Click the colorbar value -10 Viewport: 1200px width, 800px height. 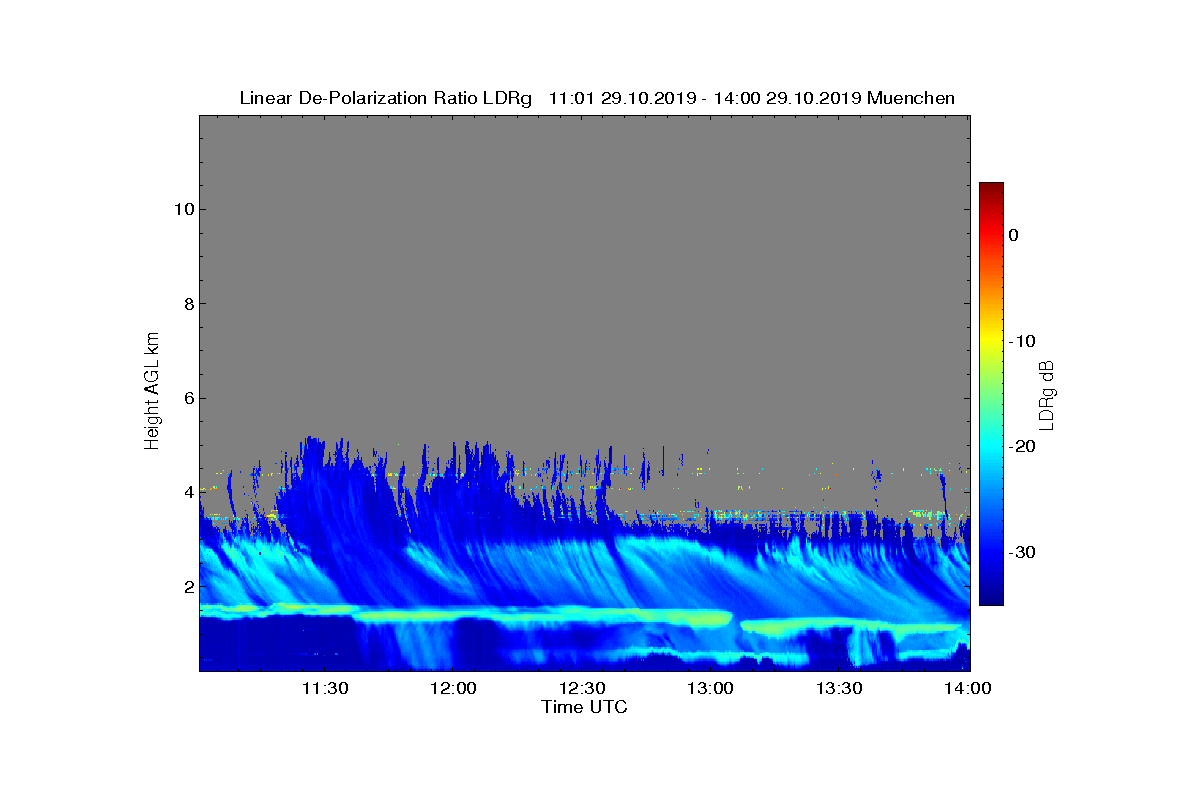1022,341
